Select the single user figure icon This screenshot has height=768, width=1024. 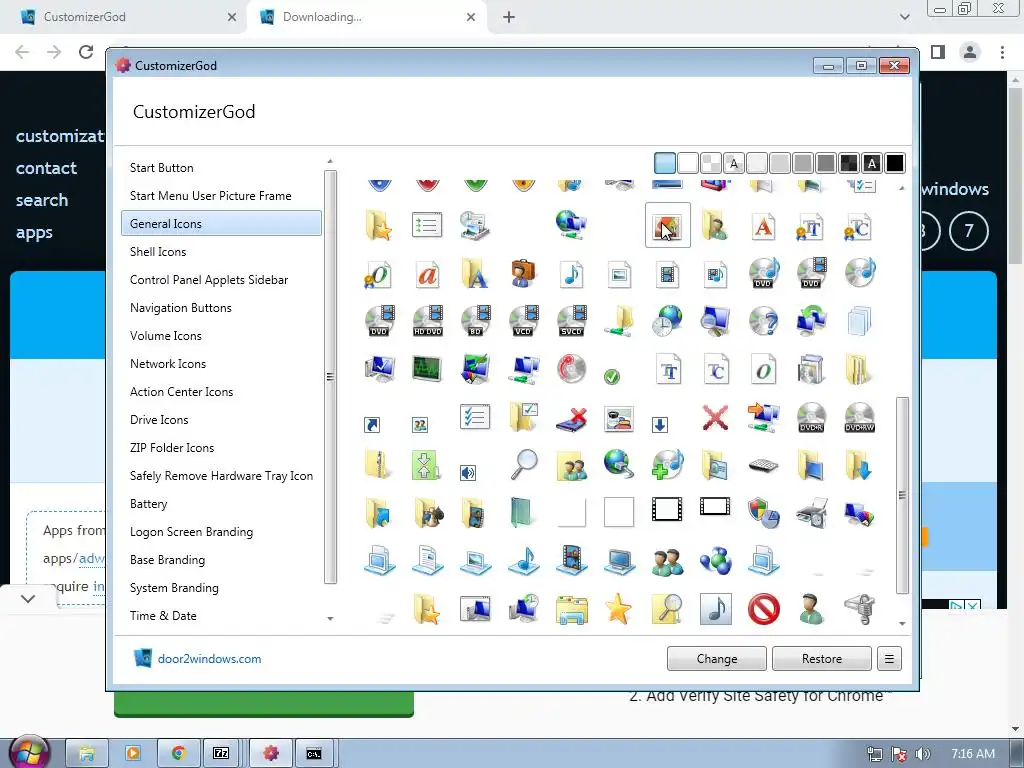click(x=811, y=609)
